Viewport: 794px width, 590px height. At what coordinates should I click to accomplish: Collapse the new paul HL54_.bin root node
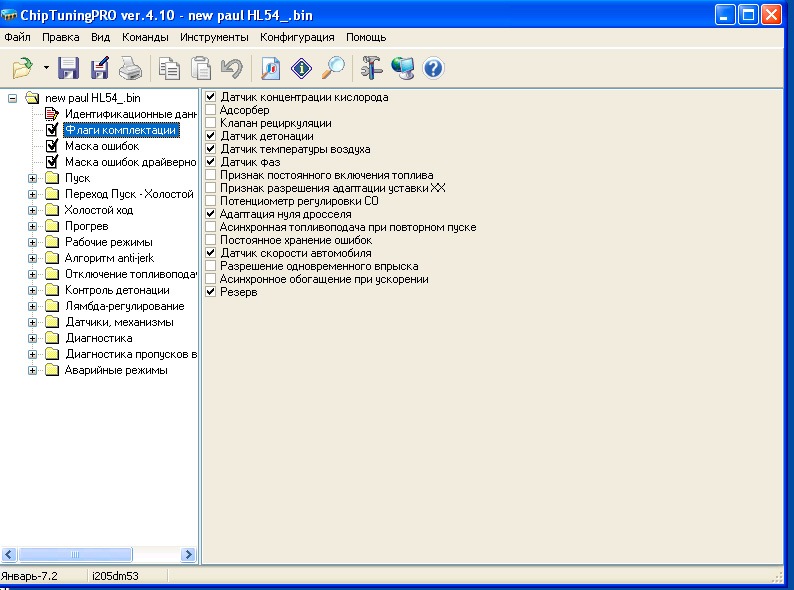13,98
